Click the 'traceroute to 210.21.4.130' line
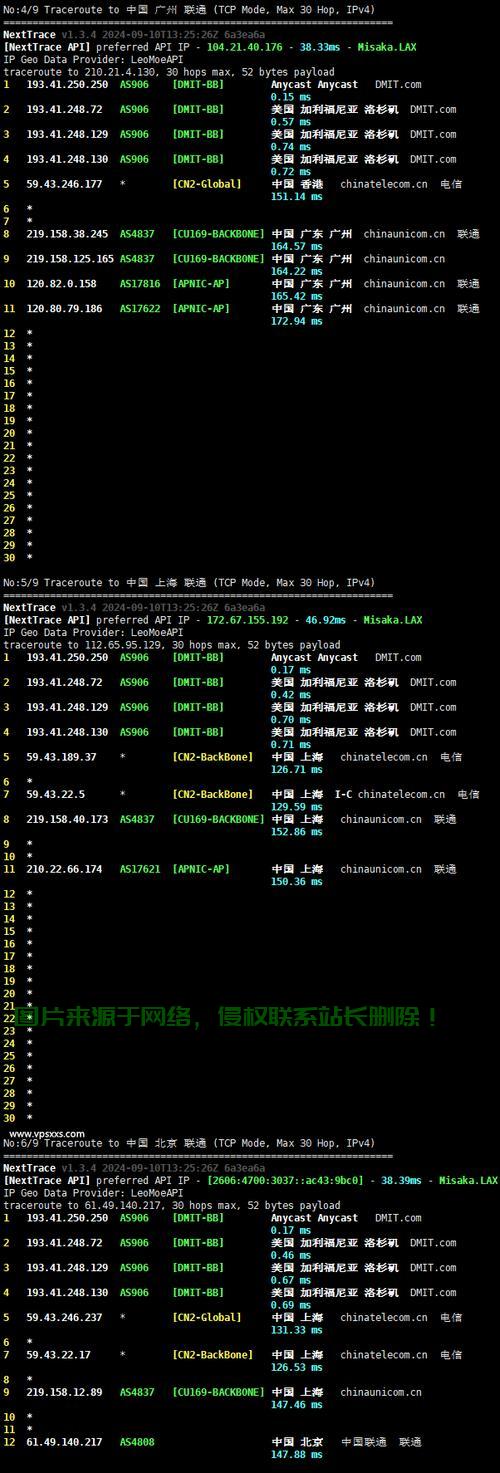This screenshot has width=500, height=1473. 169,72
